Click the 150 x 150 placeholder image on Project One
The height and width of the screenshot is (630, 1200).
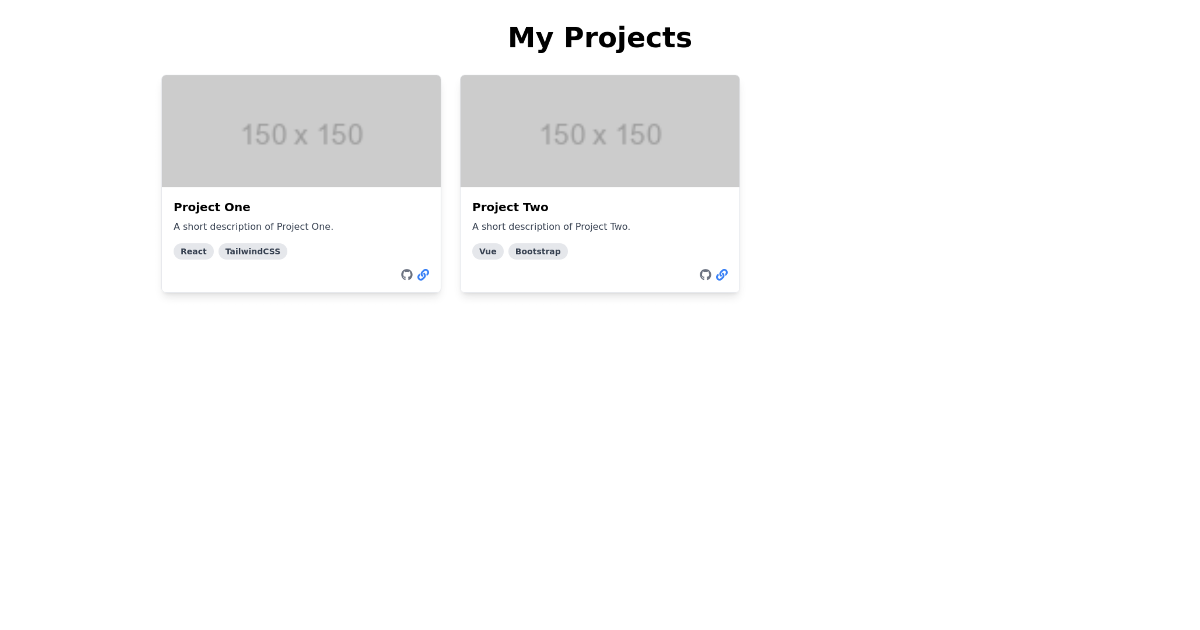(301, 131)
